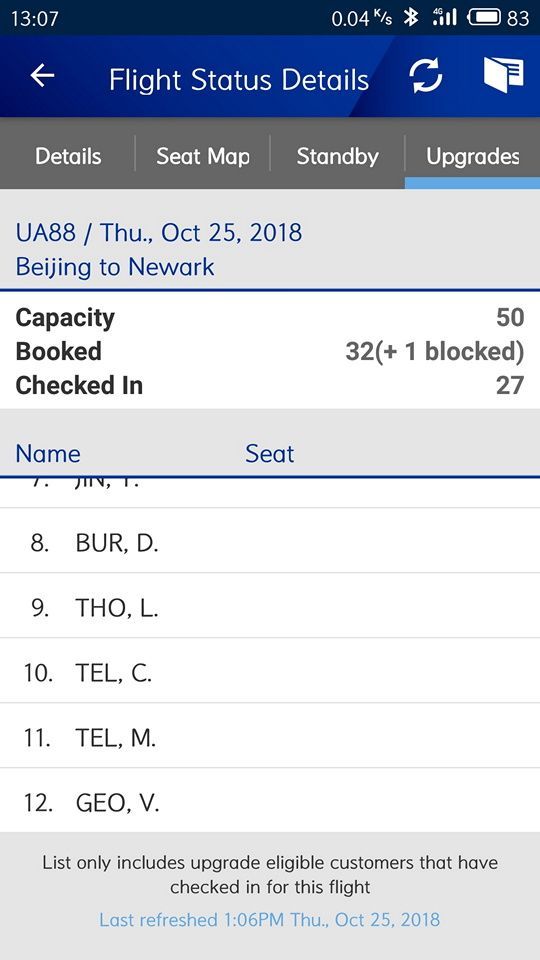The width and height of the screenshot is (540, 960).
Task: Tap the UA88 flight date header
Action: coord(159,233)
